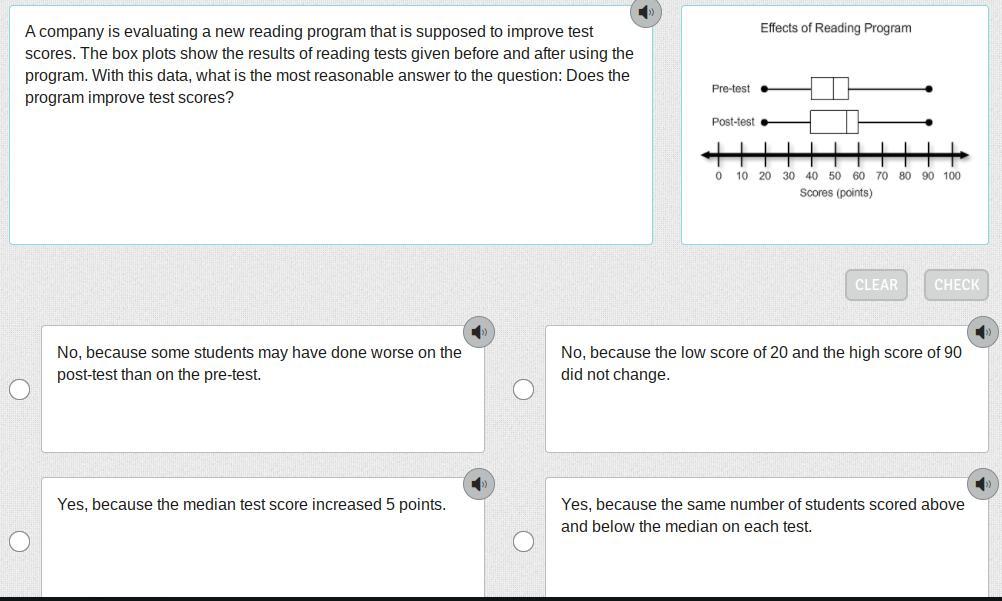
Task: Play audio for the main question text
Action: coord(645,12)
